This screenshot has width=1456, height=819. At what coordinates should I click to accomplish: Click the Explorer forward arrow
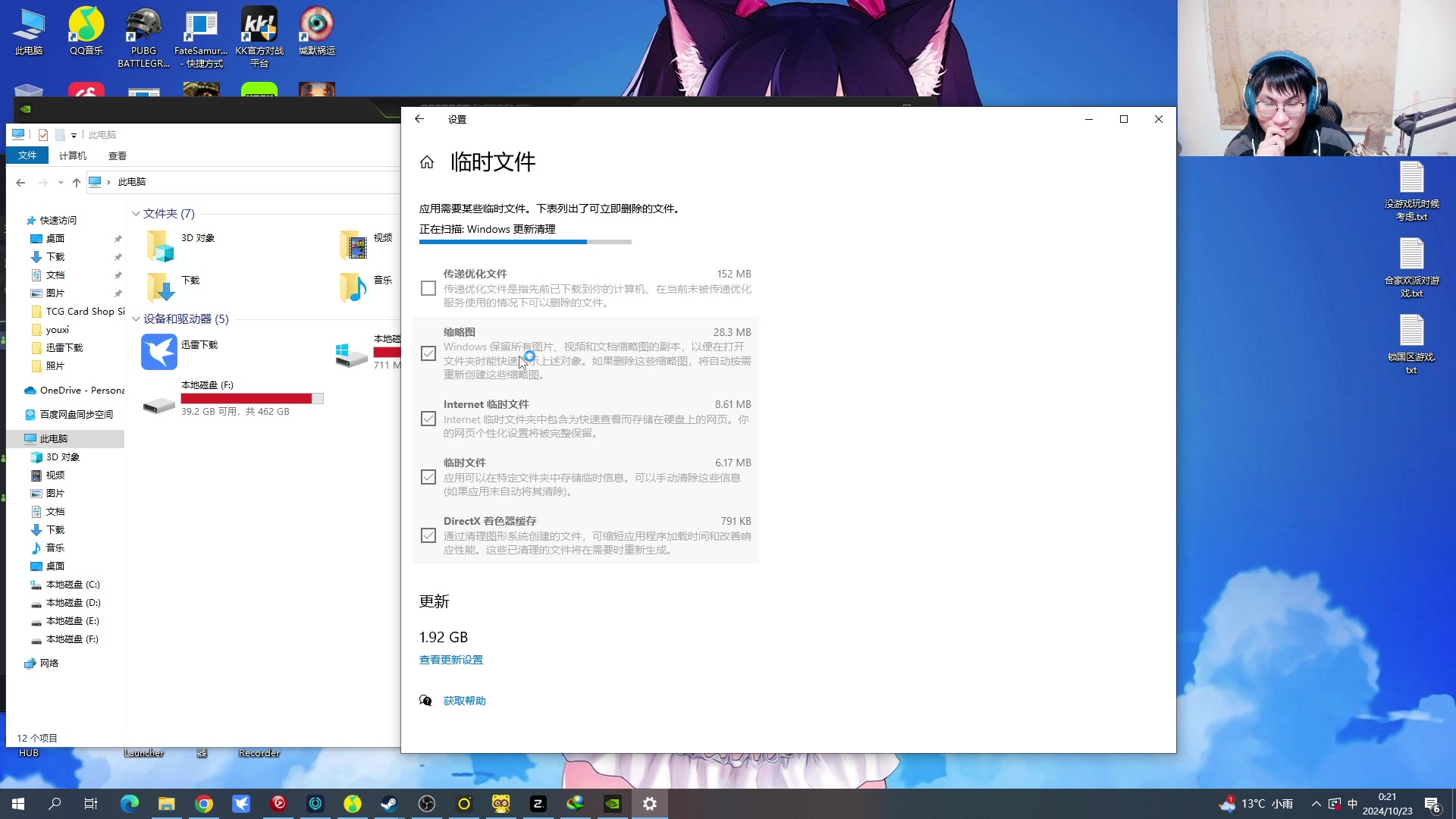coord(43,182)
